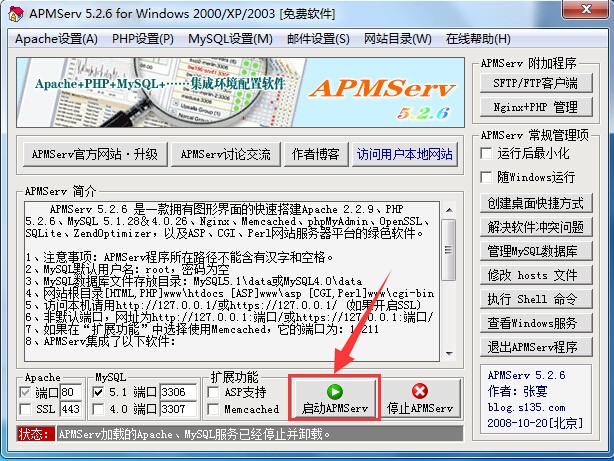Click 退出APMServ程序 button
The height and width of the screenshot is (461, 614).
click(x=536, y=347)
